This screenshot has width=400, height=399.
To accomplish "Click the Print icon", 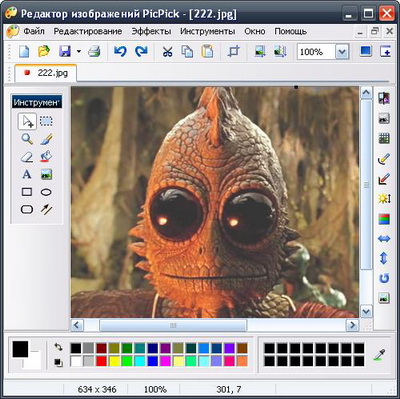I will 94,52.
